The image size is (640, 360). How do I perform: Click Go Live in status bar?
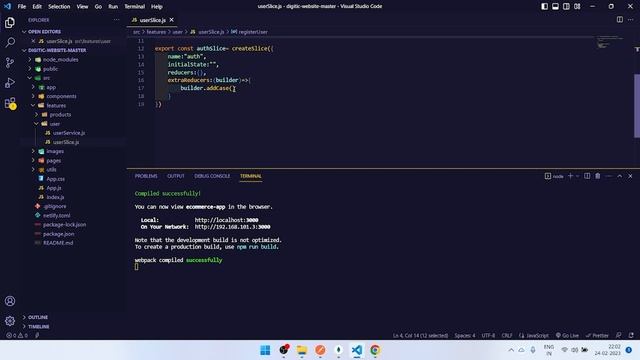coord(567,336)
